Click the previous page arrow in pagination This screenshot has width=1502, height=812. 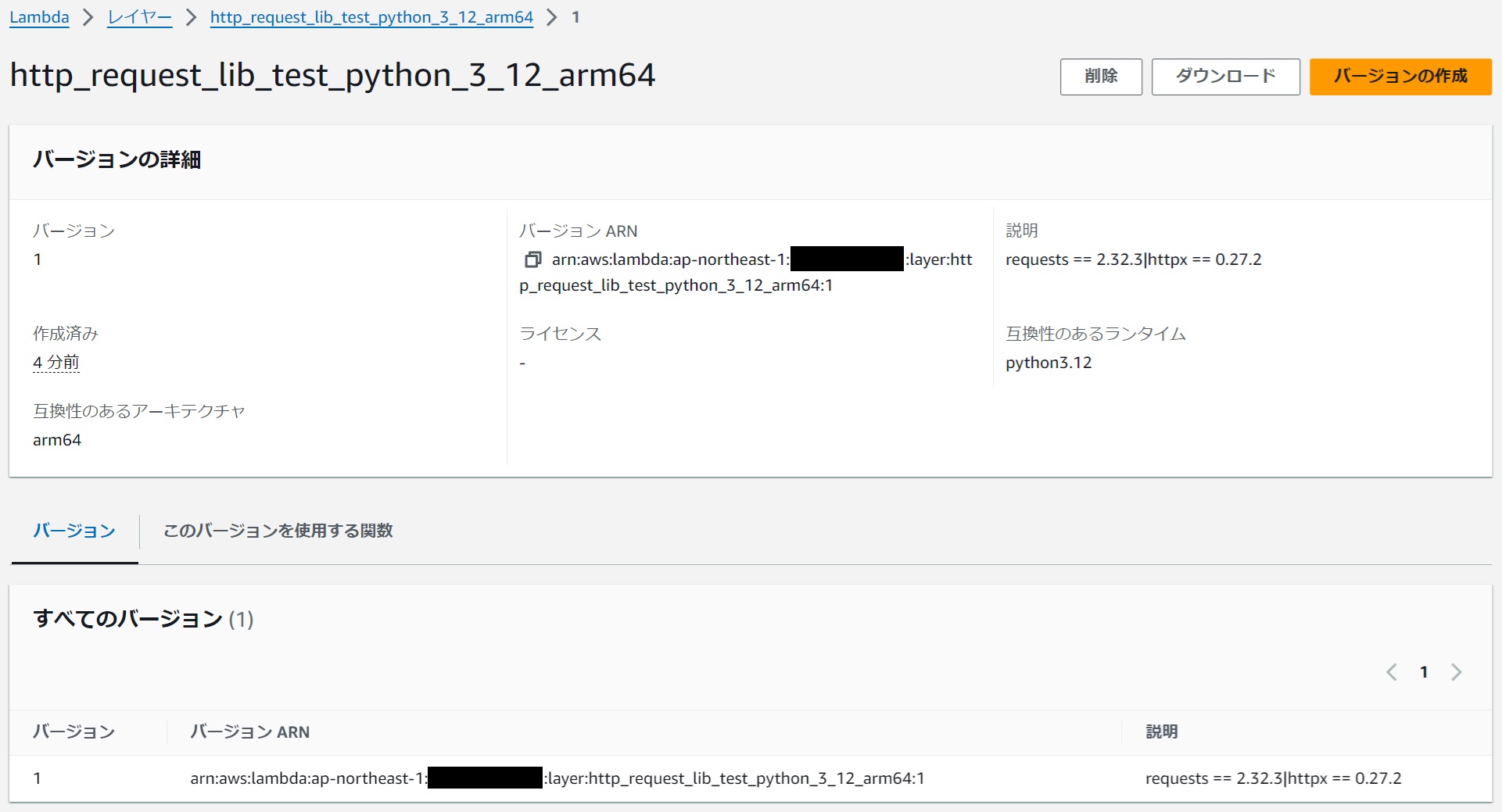(x=1392, y=671)
